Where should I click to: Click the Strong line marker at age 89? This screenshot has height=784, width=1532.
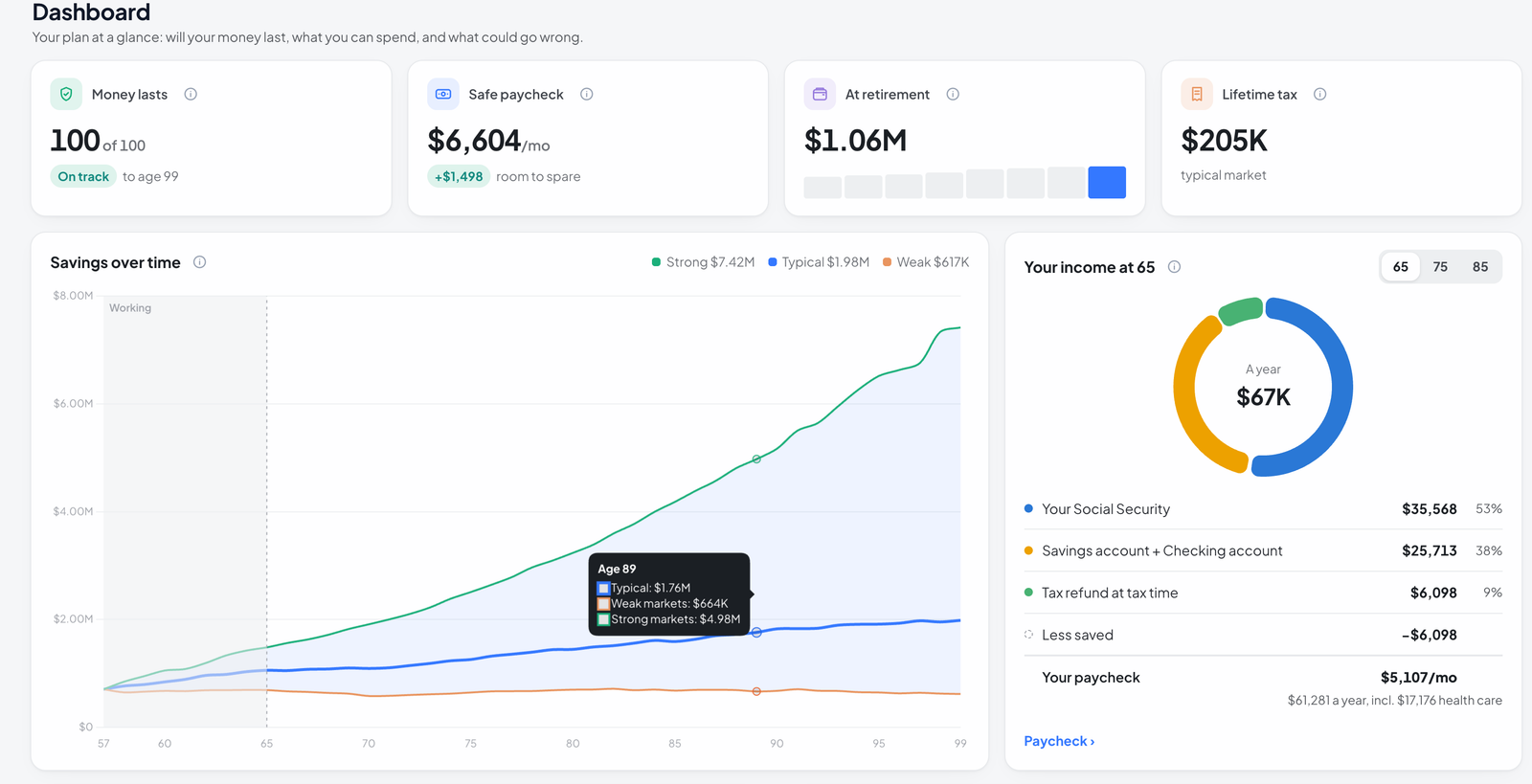pos(756,459)
